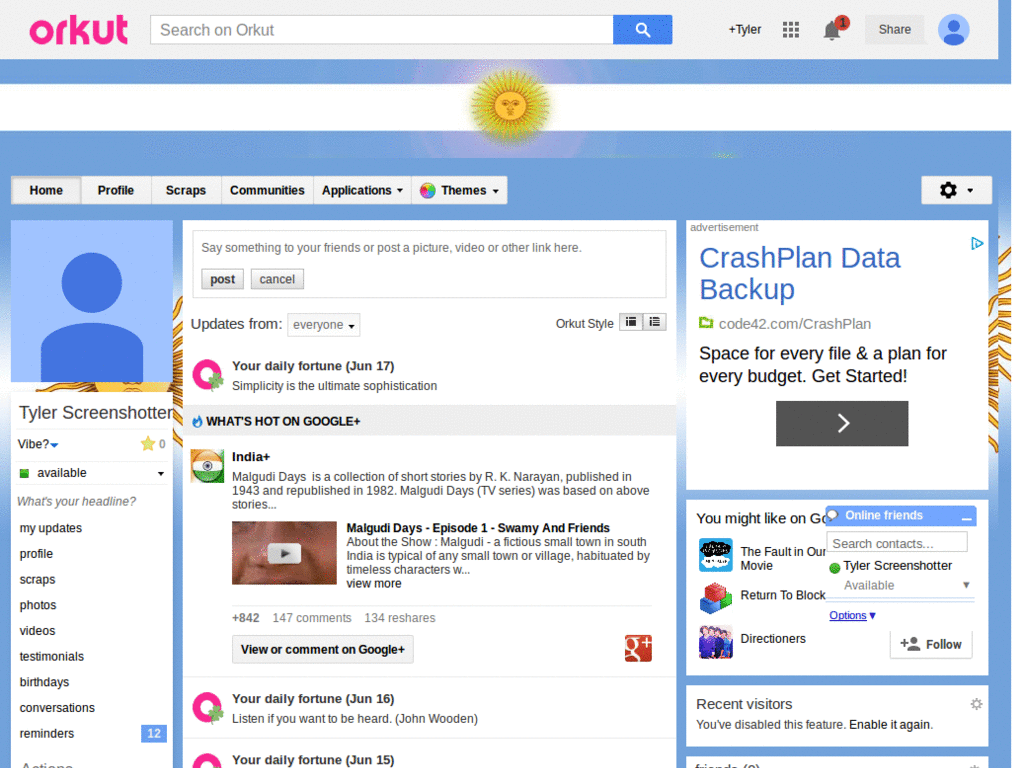Open the account avatar in header
1024x768 pixels.
(x=953, y=29)
